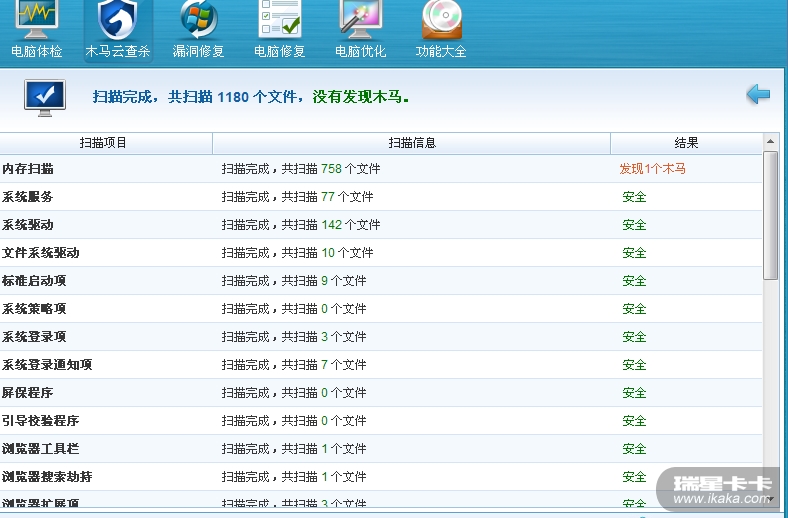Viewport: 788px width, 518px height.
Task: Click the 发现1个木马 result link
Action: pyautogui.click(x=652, y=169)
